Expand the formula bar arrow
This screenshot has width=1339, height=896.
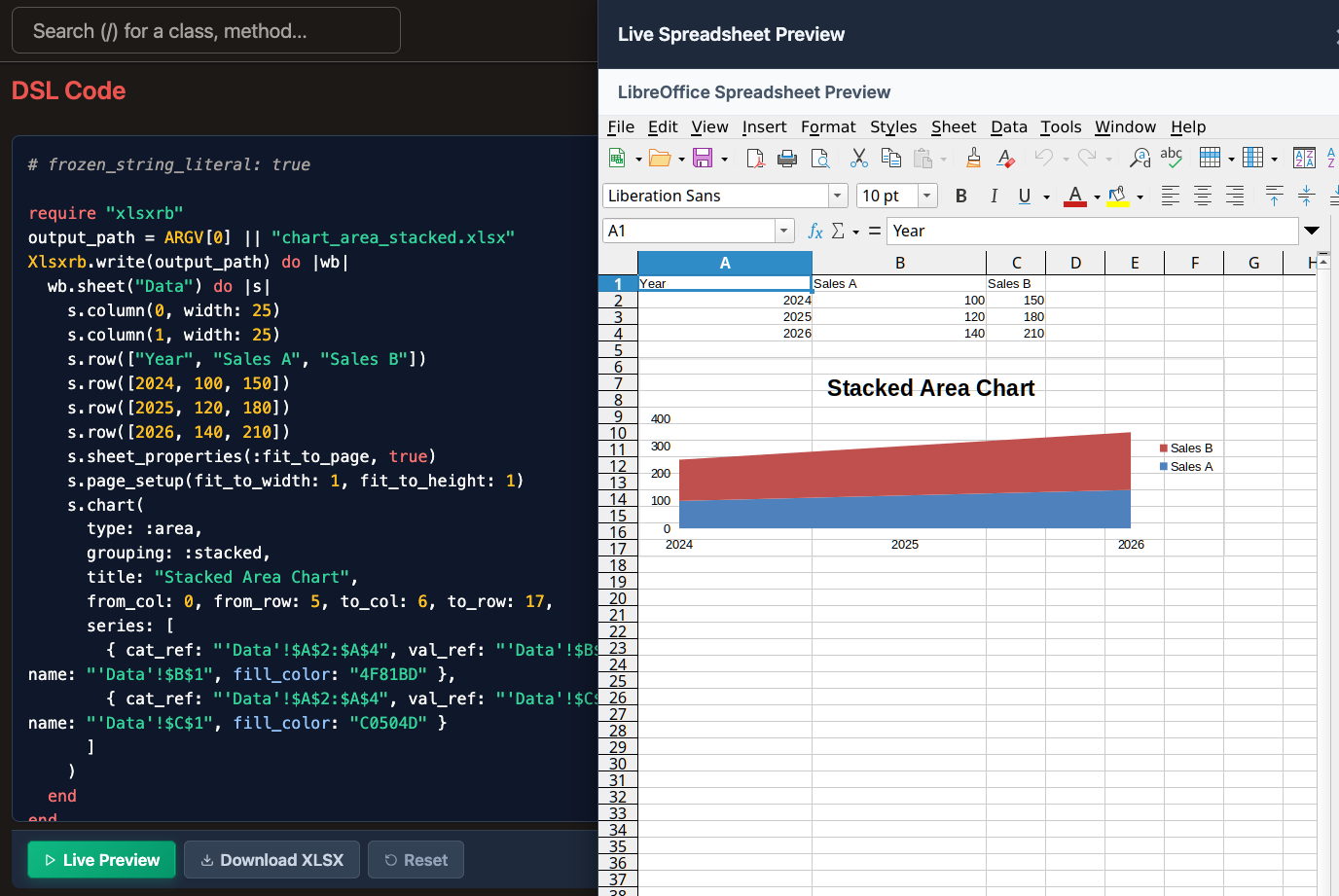pyautogui.click(x=1312, y=231)
